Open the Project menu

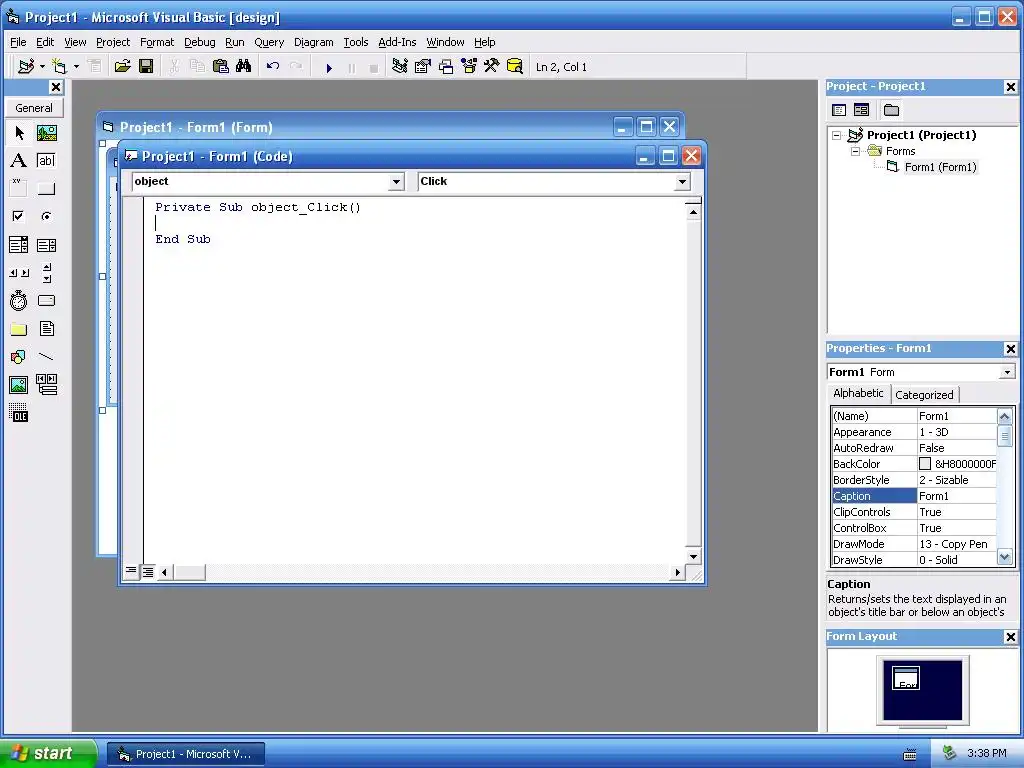(x=113, y=42)
